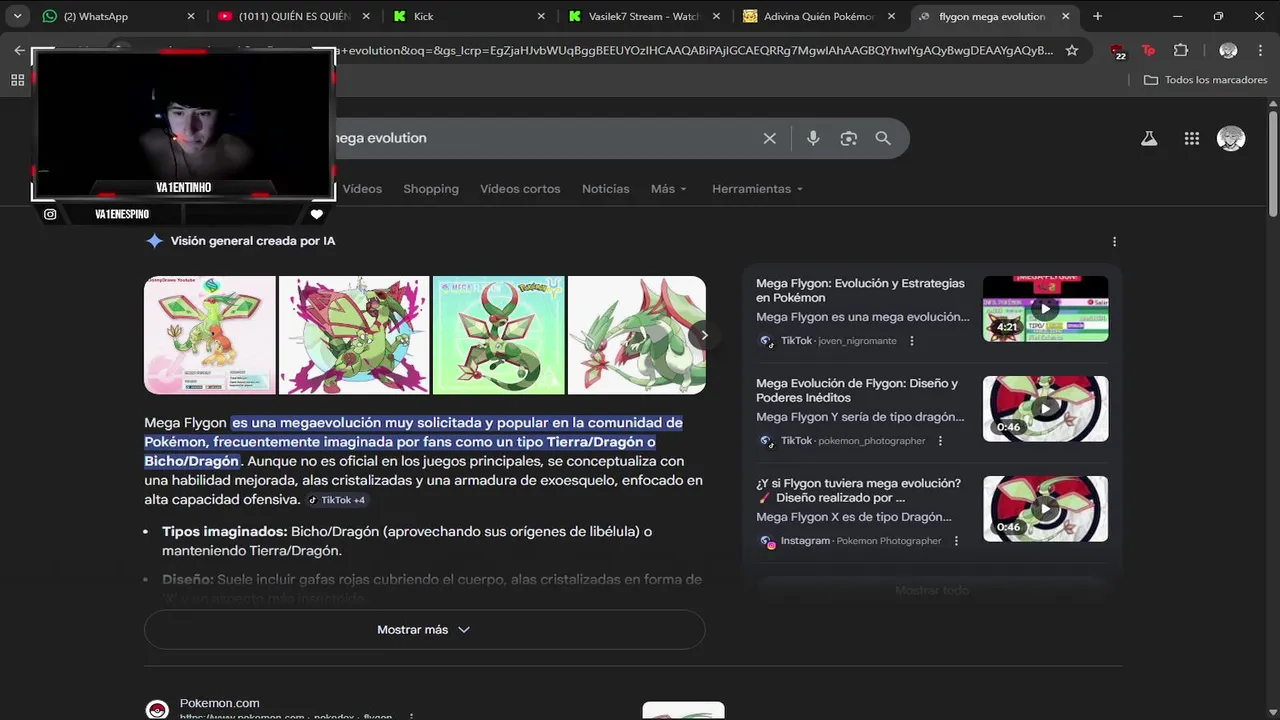Screen dimensions: 1280x720
Task: Open the Pokemon.com search result
Action: point(219,704)
